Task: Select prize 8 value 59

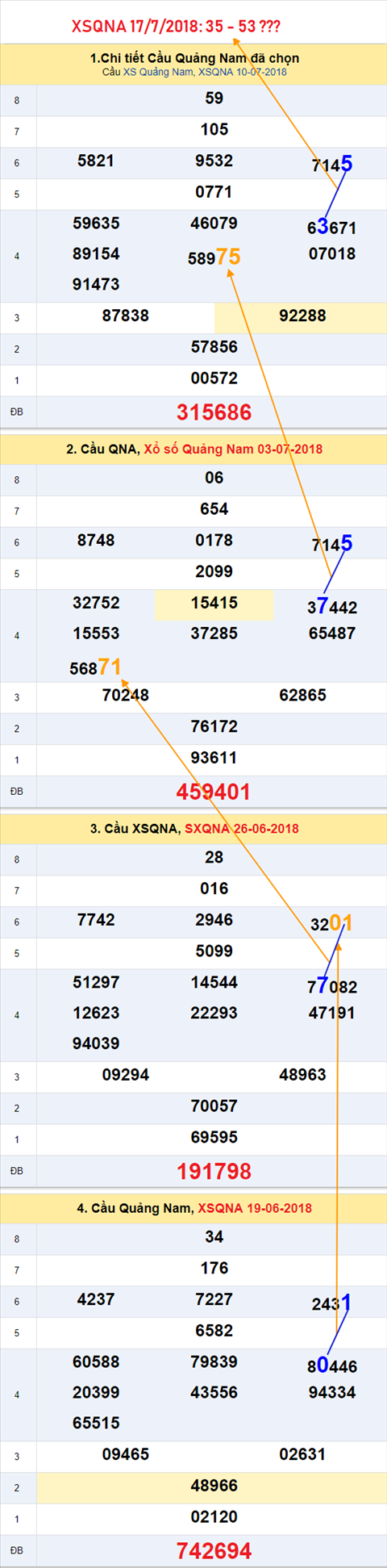Action: (214, 98)
